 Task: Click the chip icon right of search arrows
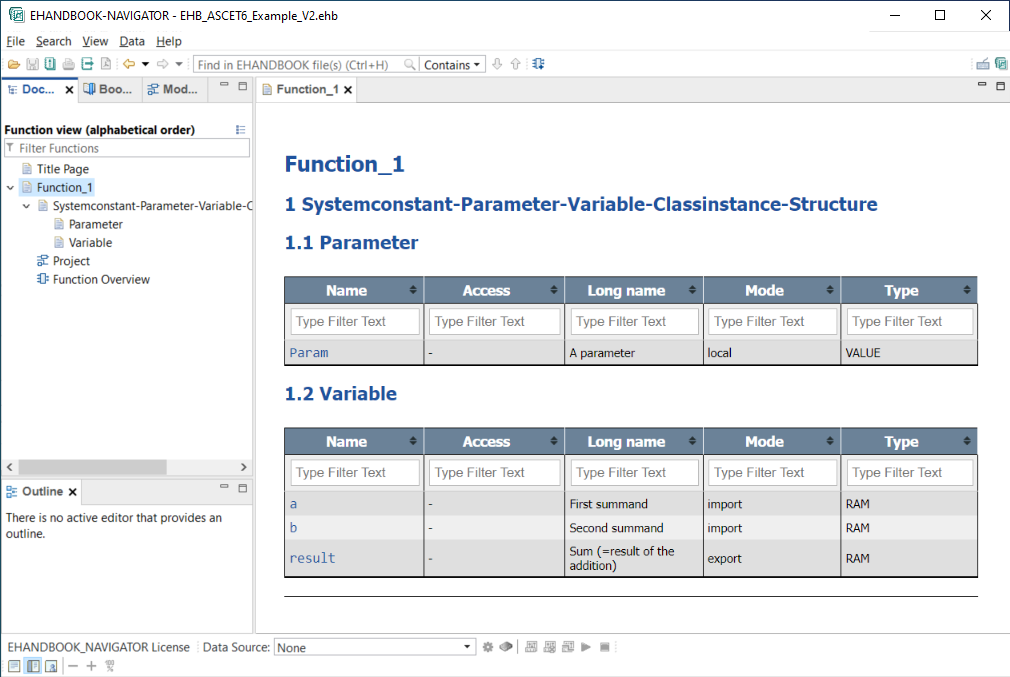pyautogui.click(x=539, y=65)
